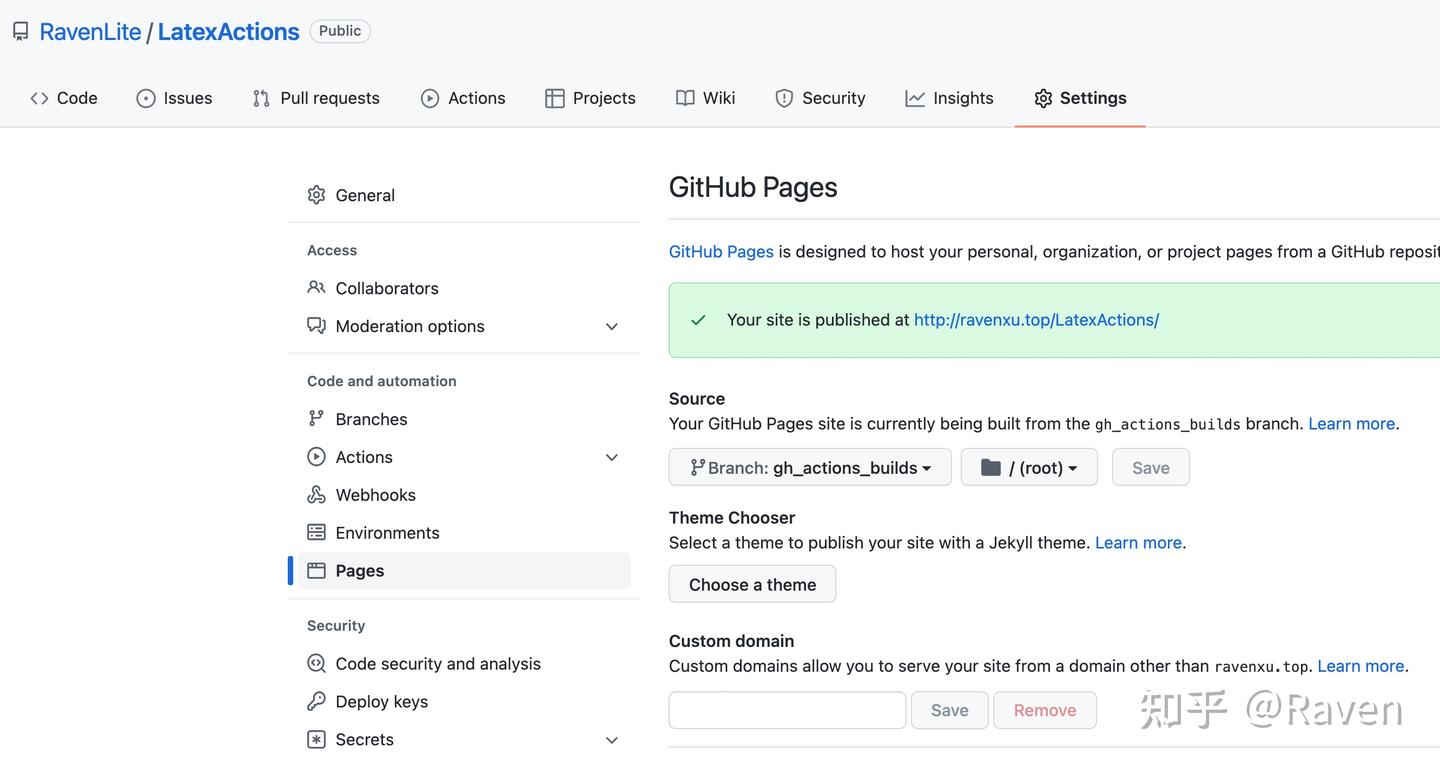This screenshot has height=767, width=1440.
Task: Click the Code security and analysis shield icon
Action: 316,663
